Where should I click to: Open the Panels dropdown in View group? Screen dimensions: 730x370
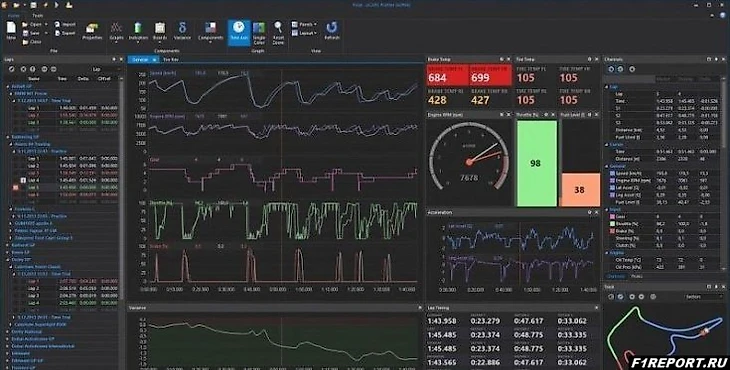(x=304, y=24)
